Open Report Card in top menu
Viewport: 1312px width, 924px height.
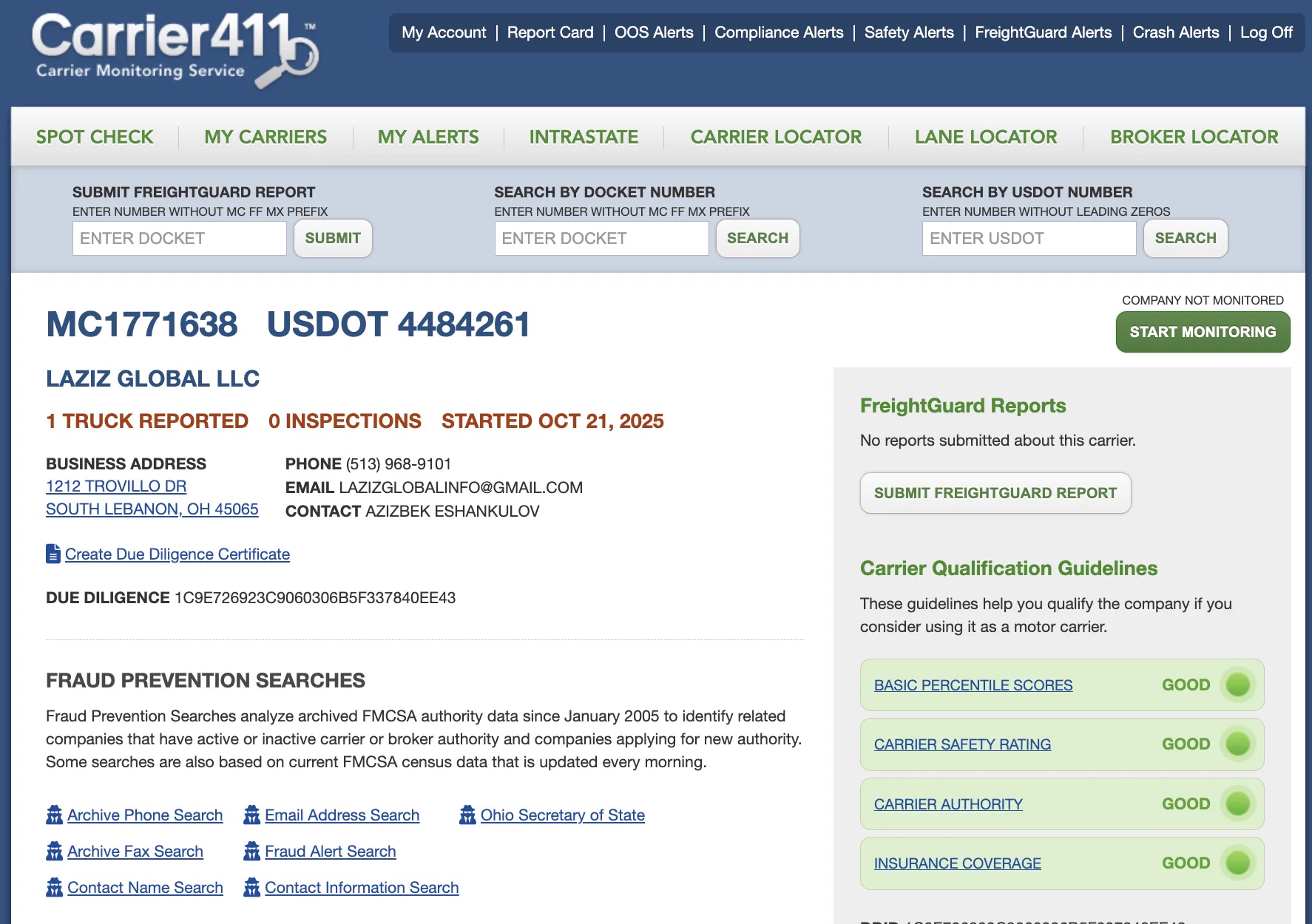550,33
